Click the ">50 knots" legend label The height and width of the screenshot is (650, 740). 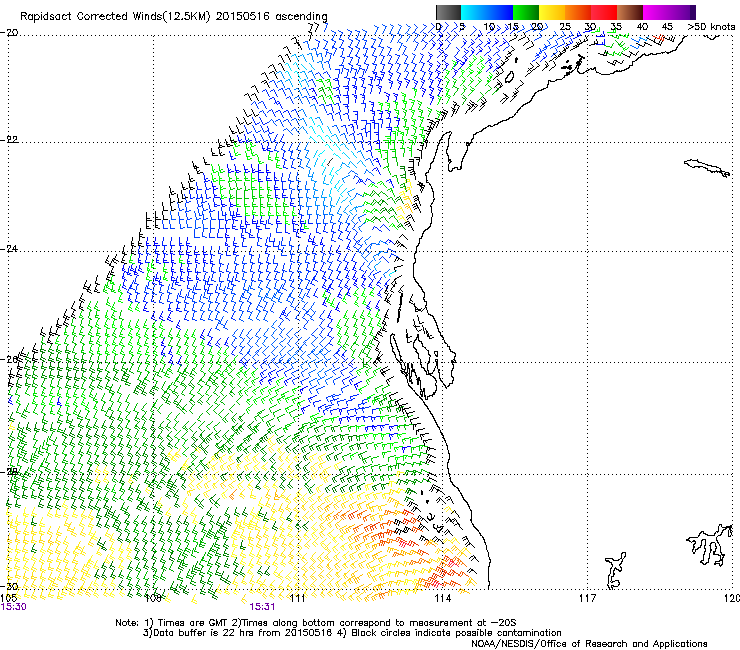pos(711,27)
